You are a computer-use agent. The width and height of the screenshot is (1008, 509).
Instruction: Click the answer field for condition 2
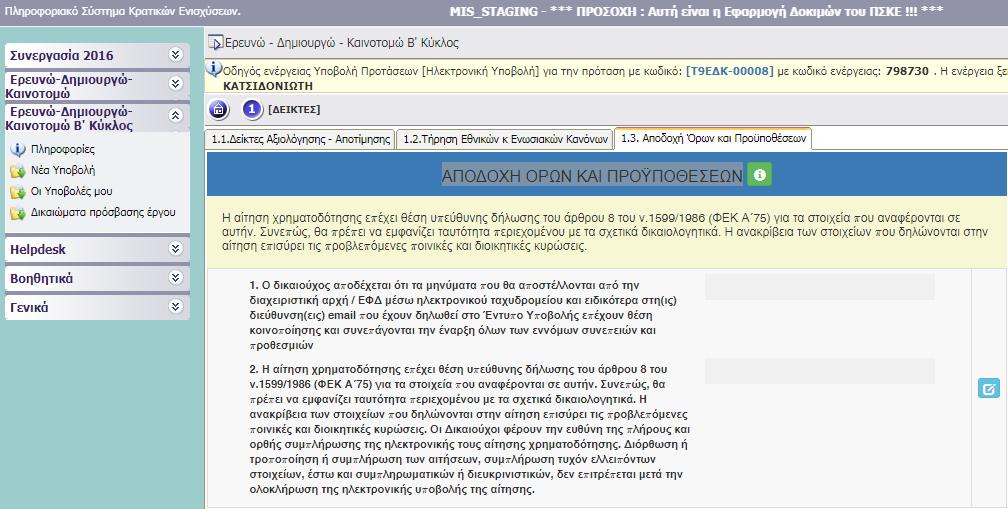click(820, 371)
